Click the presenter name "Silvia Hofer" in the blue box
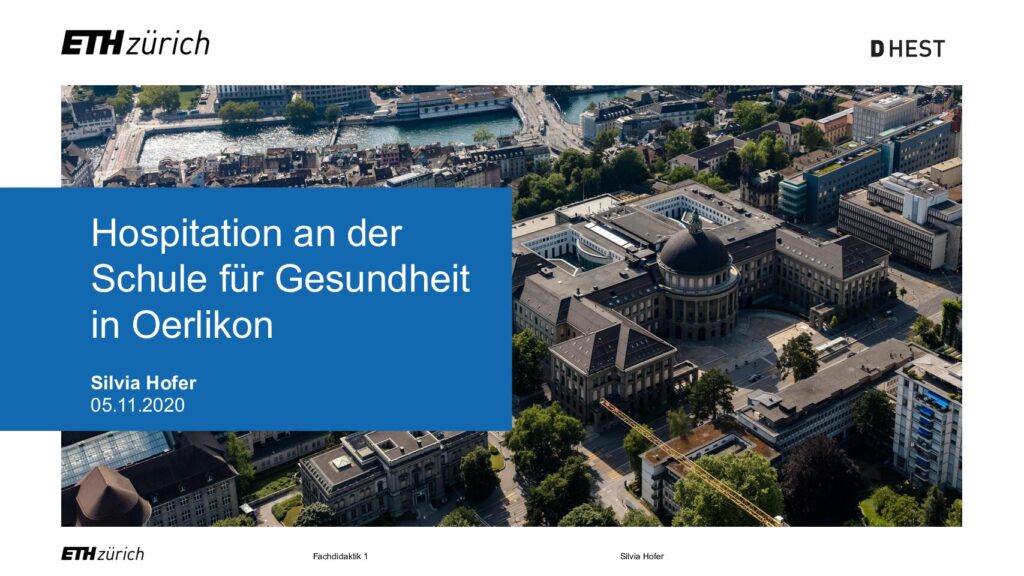Screen dimensions: 1024x576 click(x=143, y=383)
